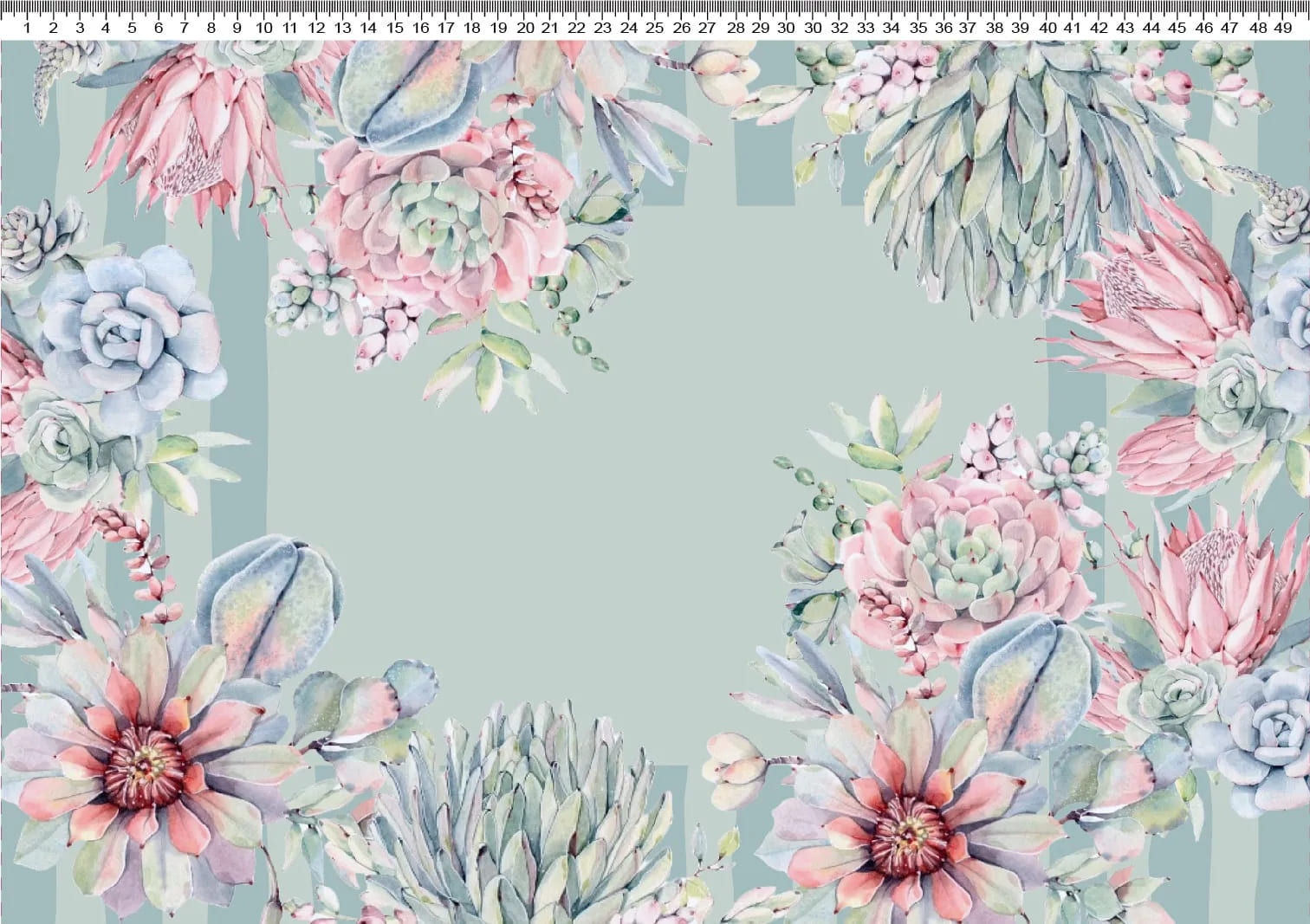Select the ruler mark labeled 5
This screenshot has height=924, width=1310.
(132, 28)
